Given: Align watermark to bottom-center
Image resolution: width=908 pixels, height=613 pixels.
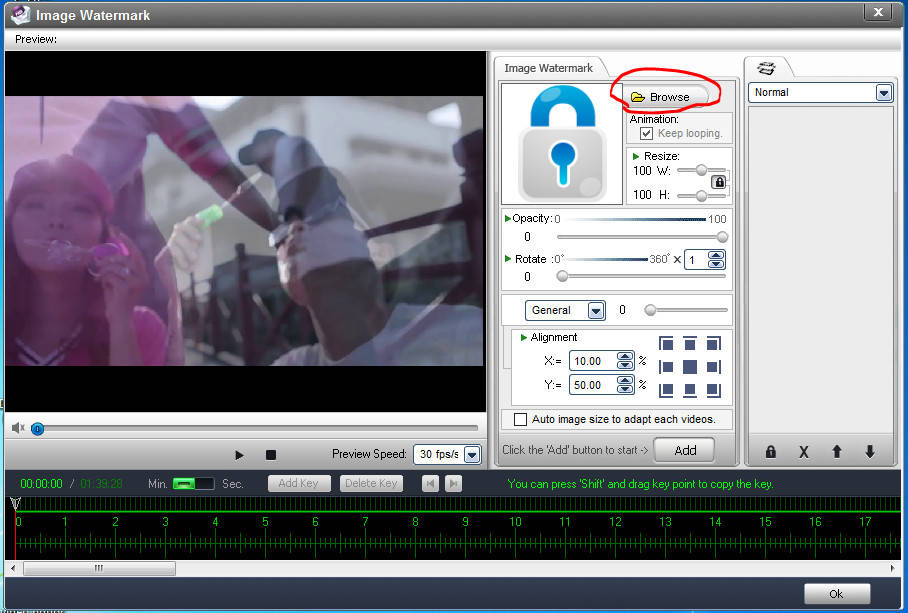Looking at the screenshot, I should tap(690, 390).
